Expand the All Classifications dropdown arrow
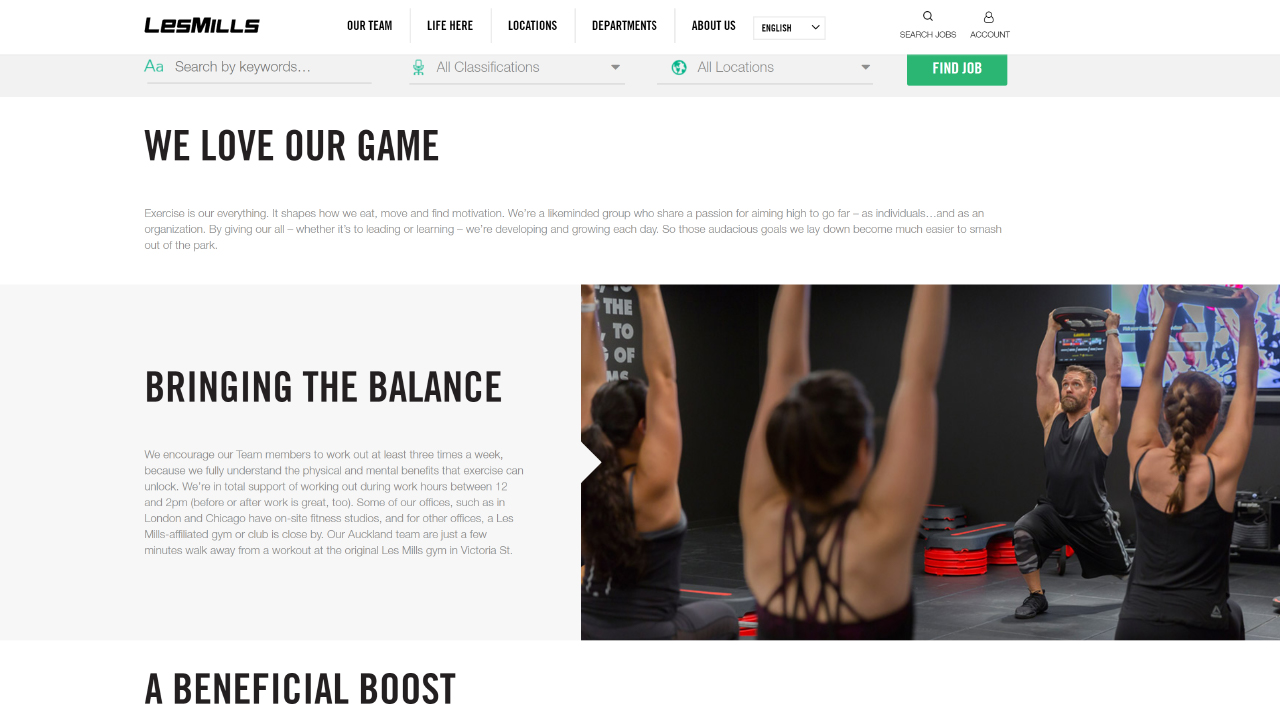This screenshot has height=720, width=1280. point(615,67)
